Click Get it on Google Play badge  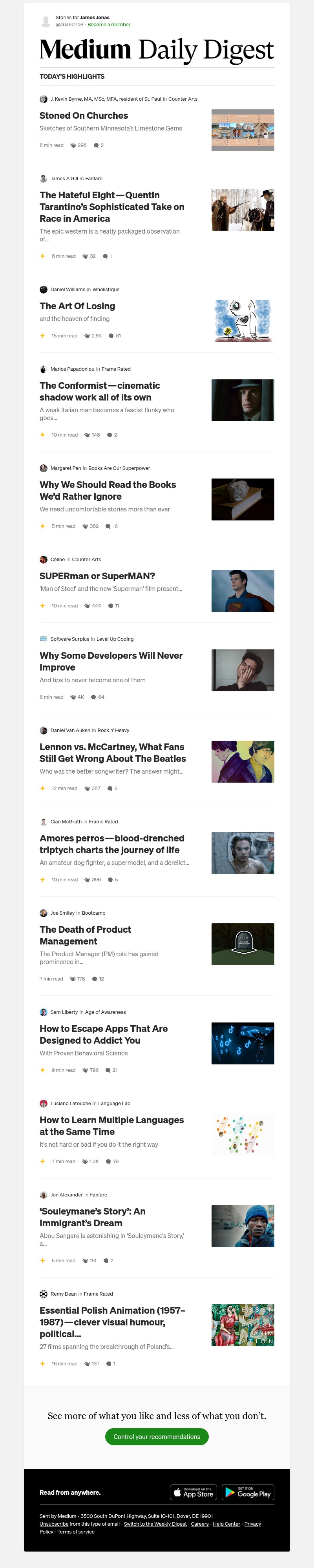[248, 1492]
